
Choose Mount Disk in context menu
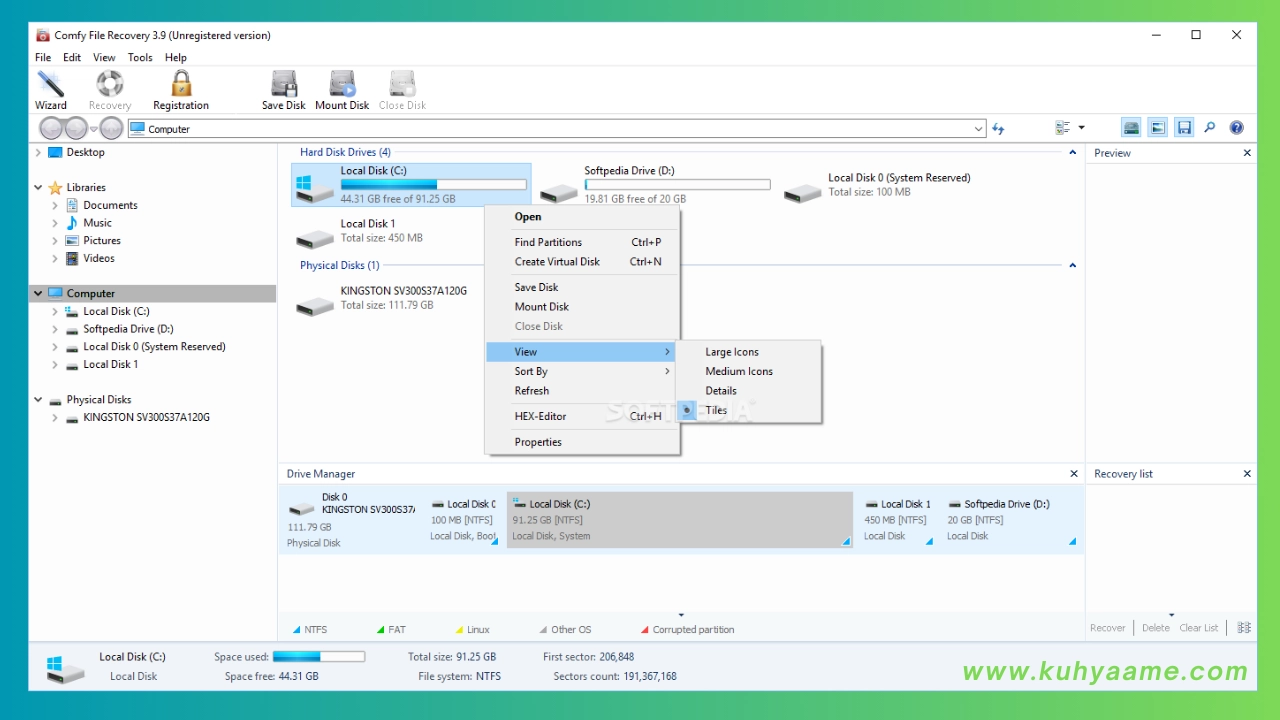582,307
